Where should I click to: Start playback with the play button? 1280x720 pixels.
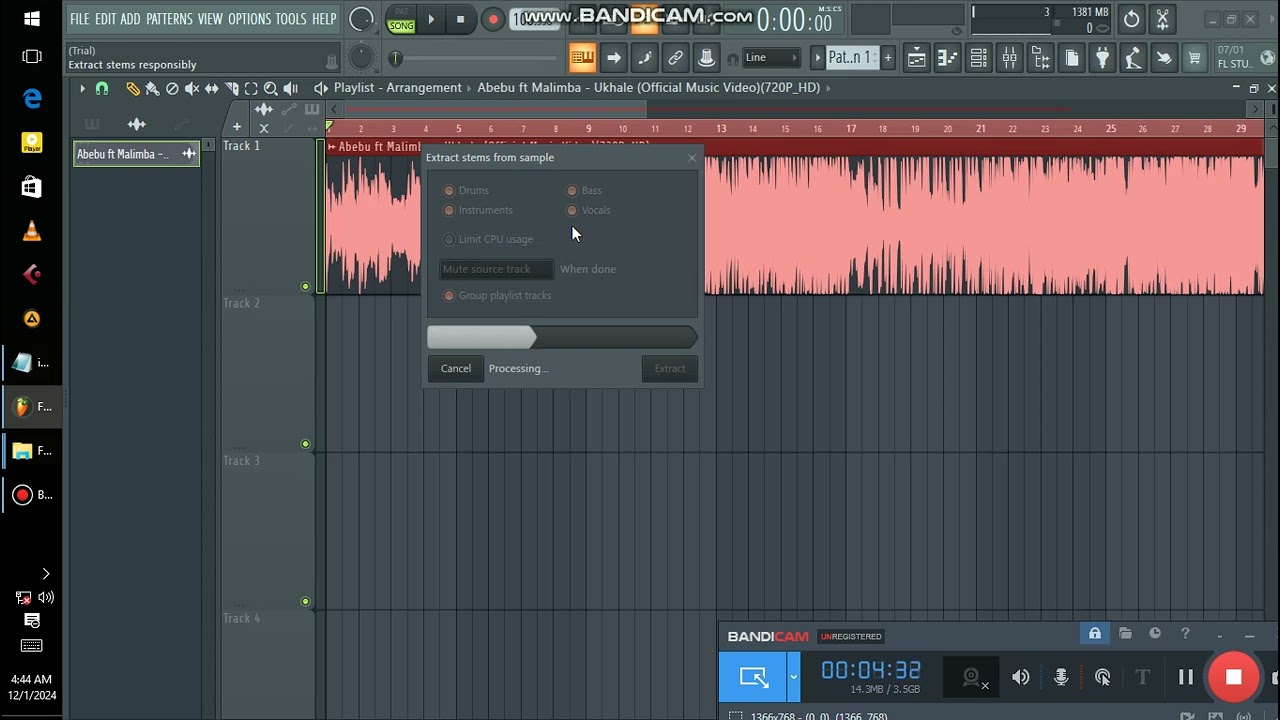tap(430, 19)
